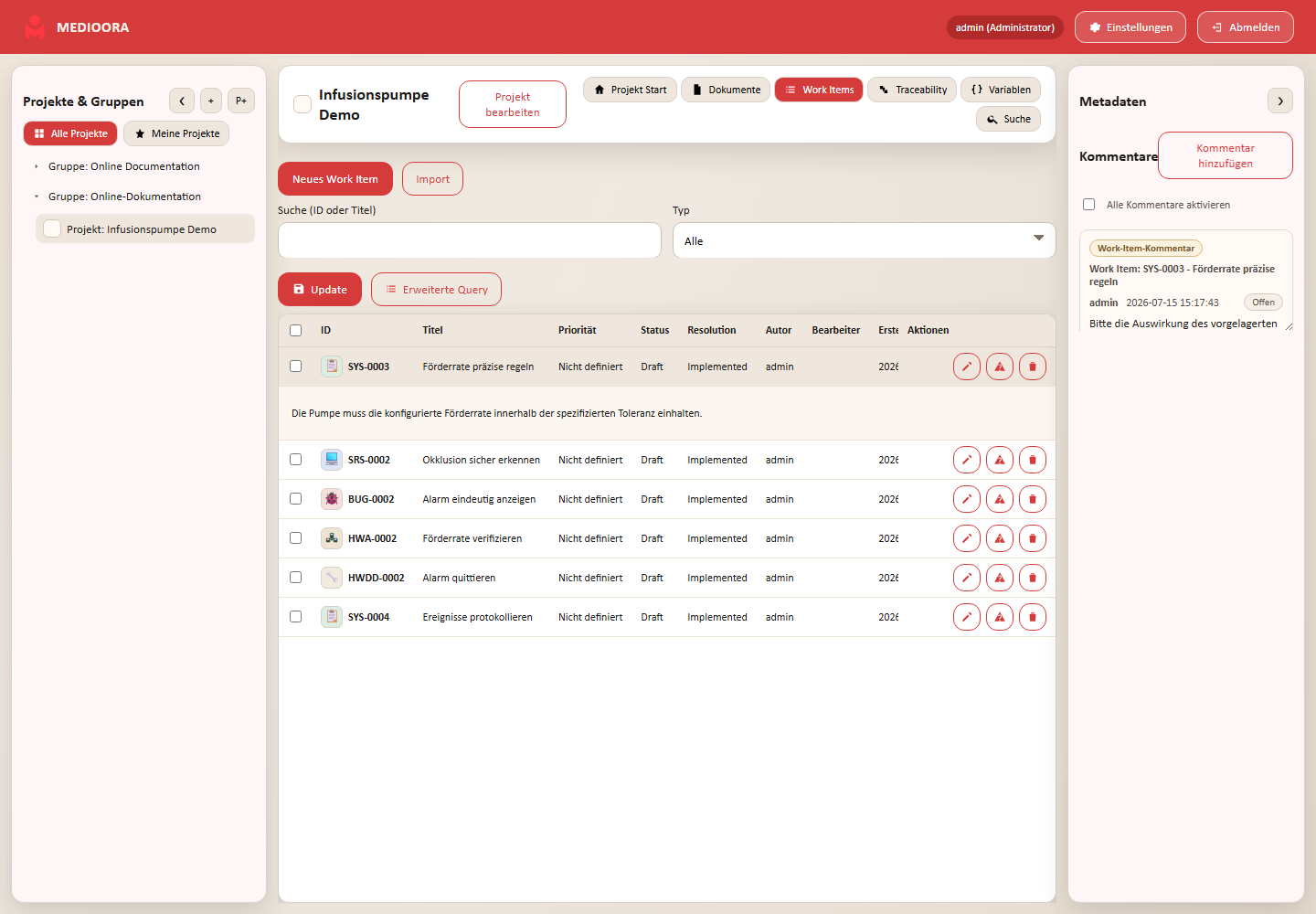
Task: Enable Alle Kommentare aktivieren checkbox
Action: (1088, 205)
